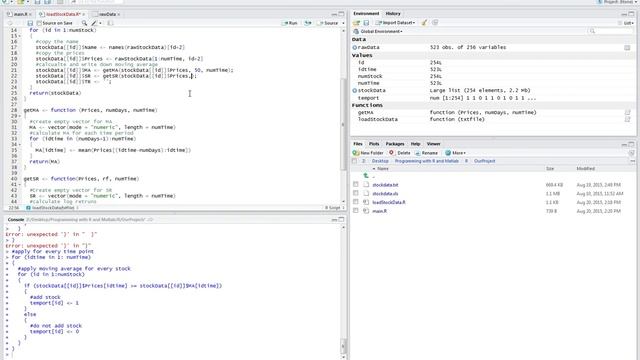Navigate to OurProject in path breadcrumb
The height and width of the screenshot is (360, 640).
coord(484,161)
